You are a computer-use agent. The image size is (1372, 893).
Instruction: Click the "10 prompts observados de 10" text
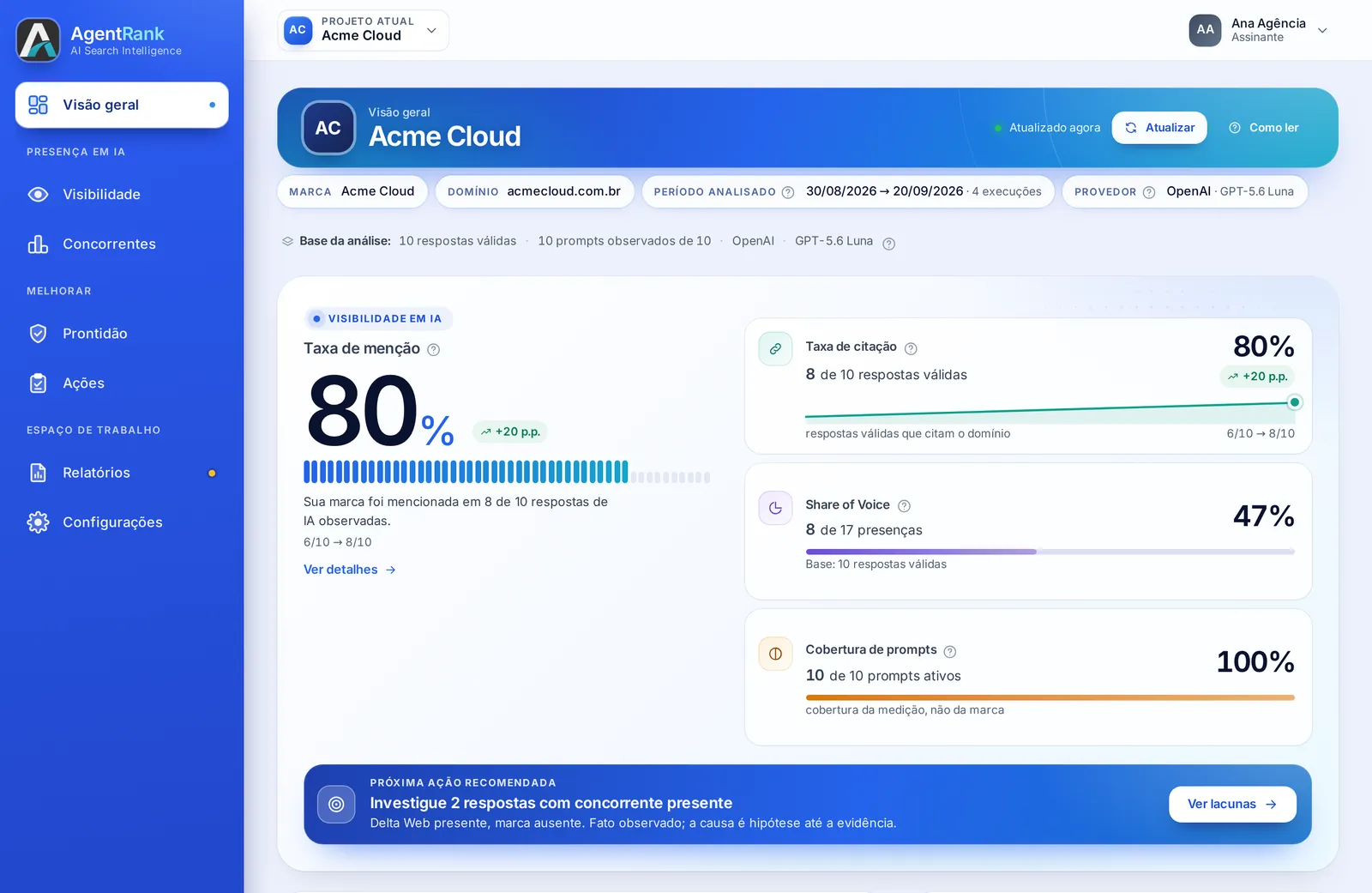(x=624, y=241)
